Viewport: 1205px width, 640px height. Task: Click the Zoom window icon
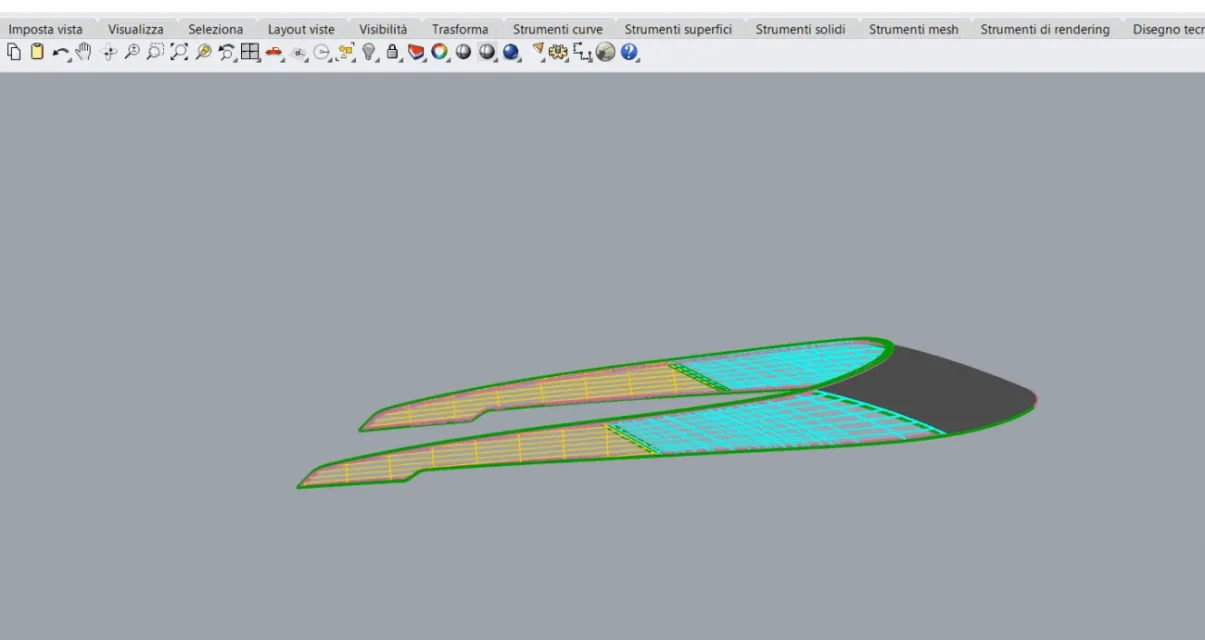[x=155, y=52]
